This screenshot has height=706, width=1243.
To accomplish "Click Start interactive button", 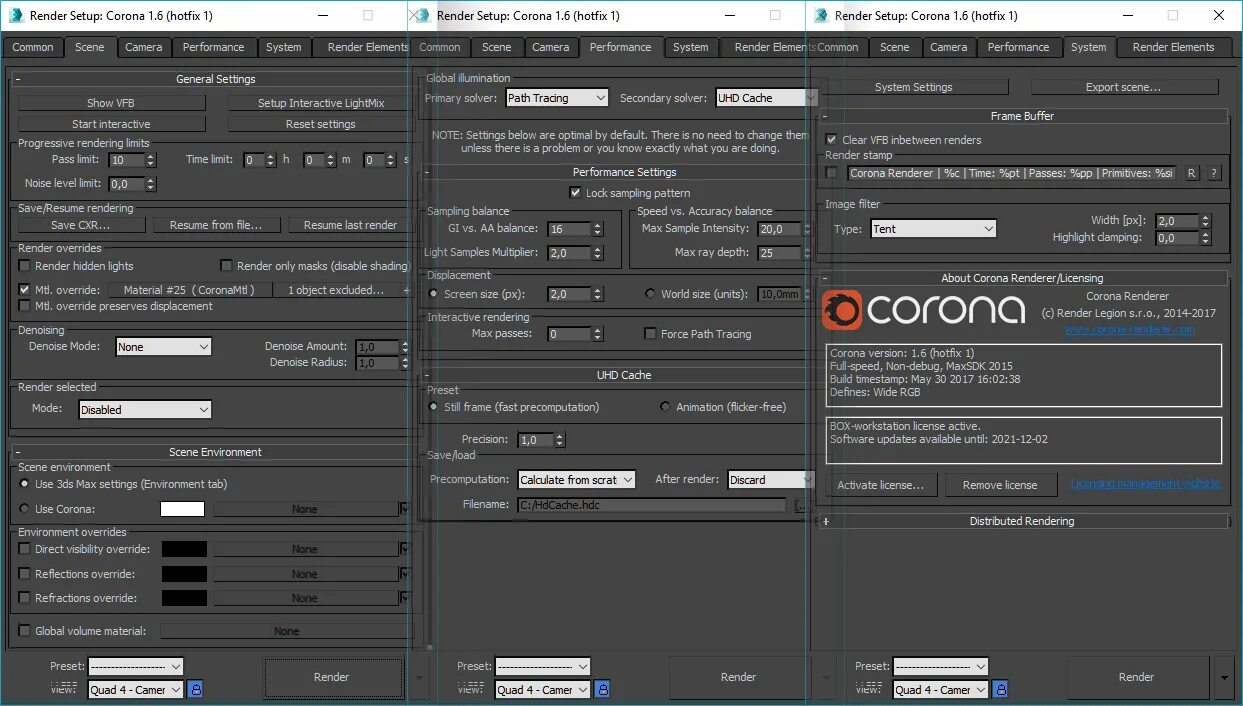I will click(x=111, y=124).
